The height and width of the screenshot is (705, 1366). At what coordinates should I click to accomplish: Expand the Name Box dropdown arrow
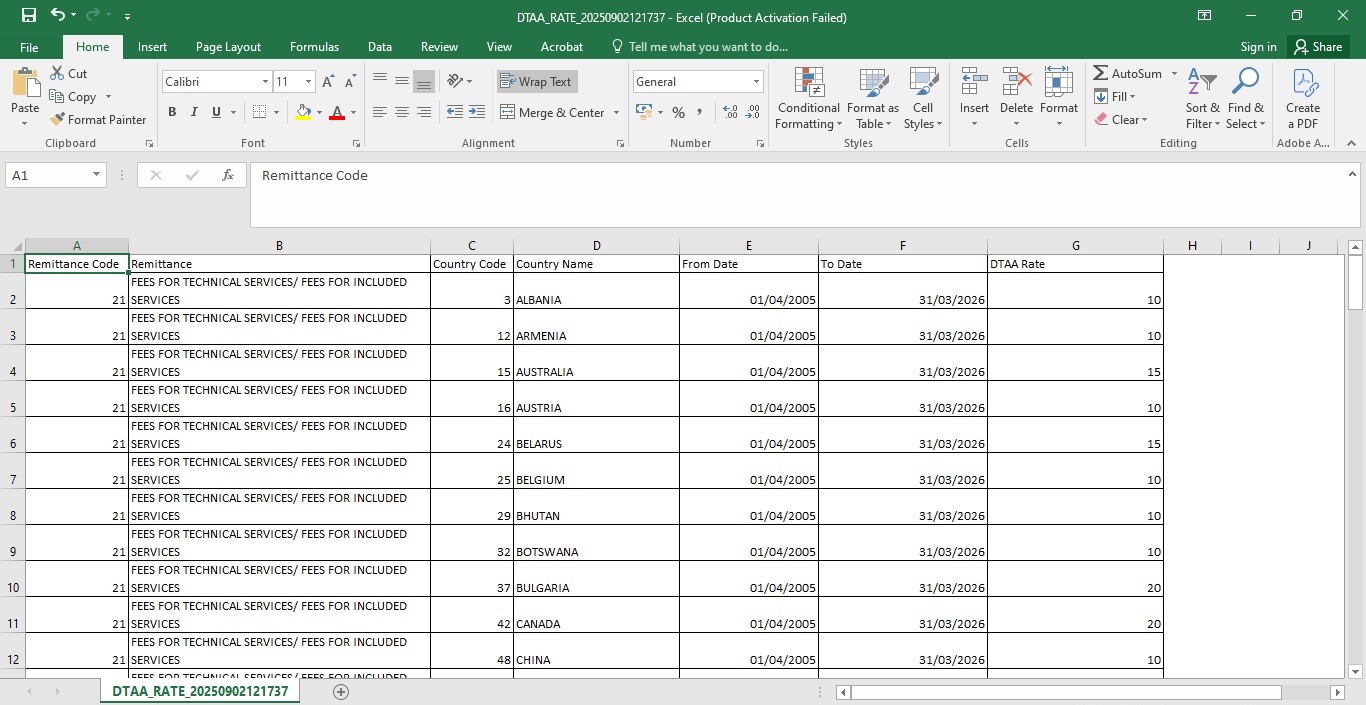[97, 175]
